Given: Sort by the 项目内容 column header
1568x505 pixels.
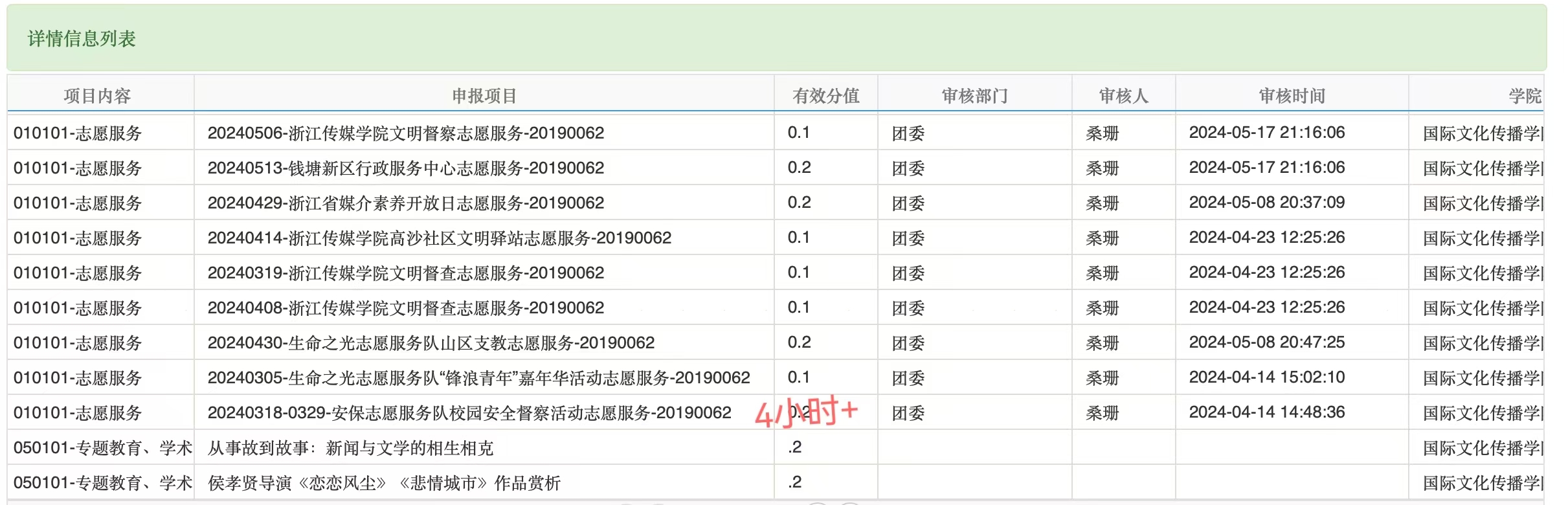Looking at the screenshot, I should click(97, 96).
